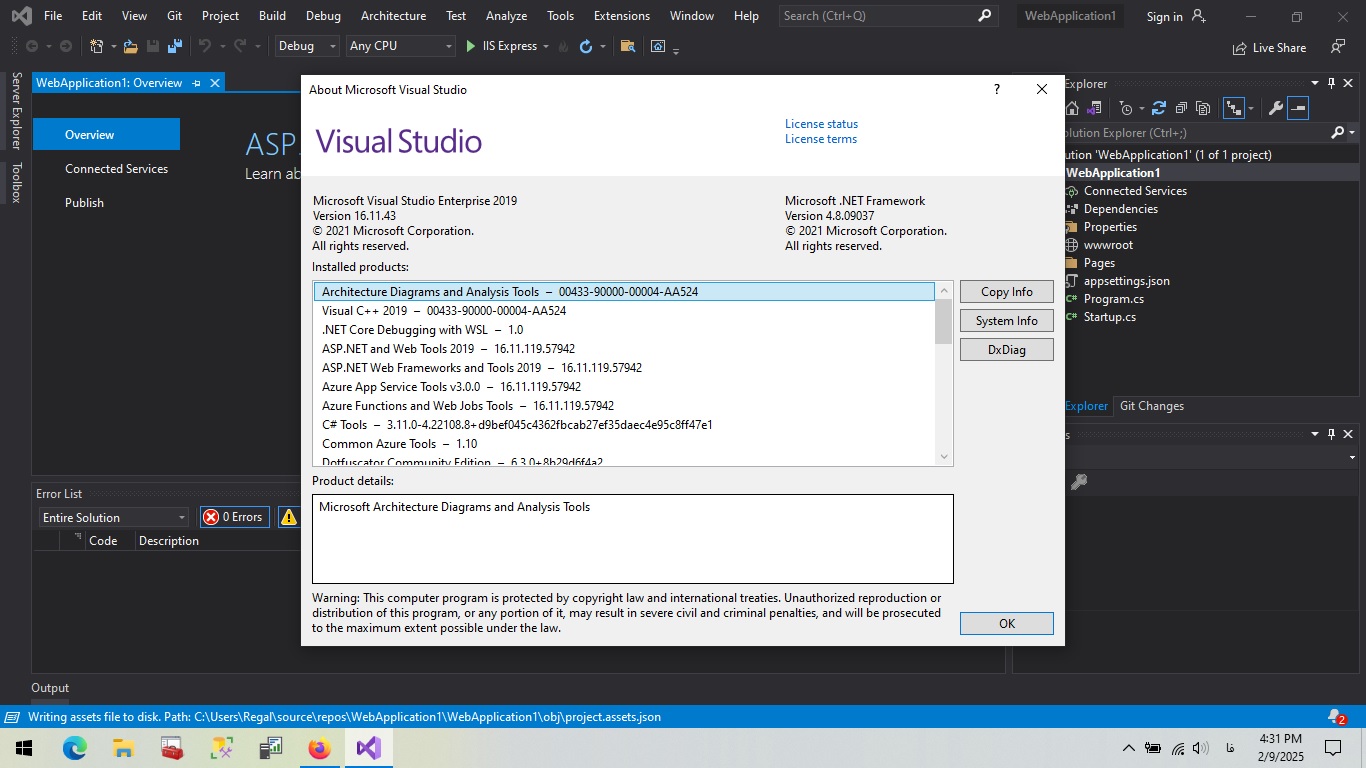Click the installed products scrollbar thumb
1366x768 pixels.
[944, 321]
